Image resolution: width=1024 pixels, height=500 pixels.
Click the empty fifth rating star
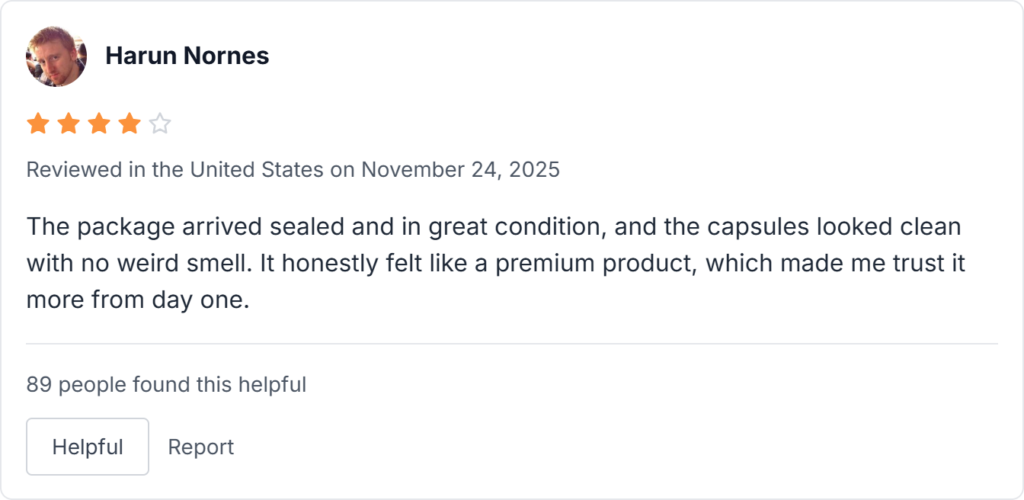pyautogui.click(x=160, y=124)
